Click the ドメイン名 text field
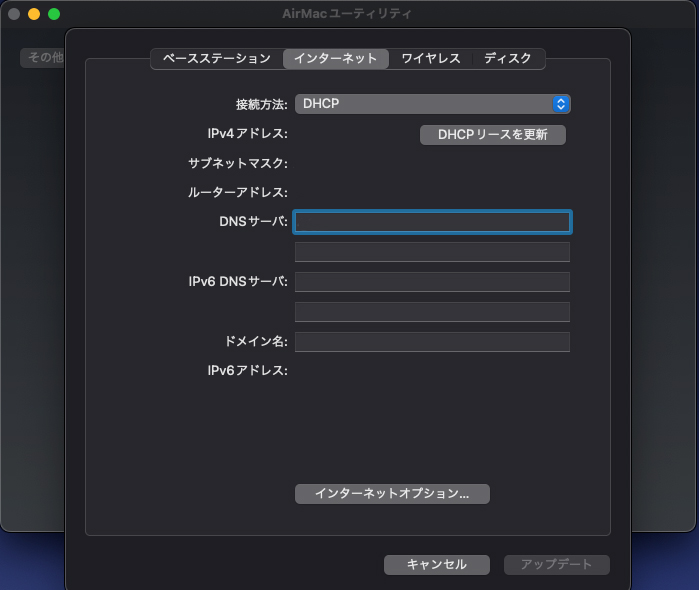Image resolution: width=699 pixels, height=590 pixels. pyautogui.click(x=432, y=342)
